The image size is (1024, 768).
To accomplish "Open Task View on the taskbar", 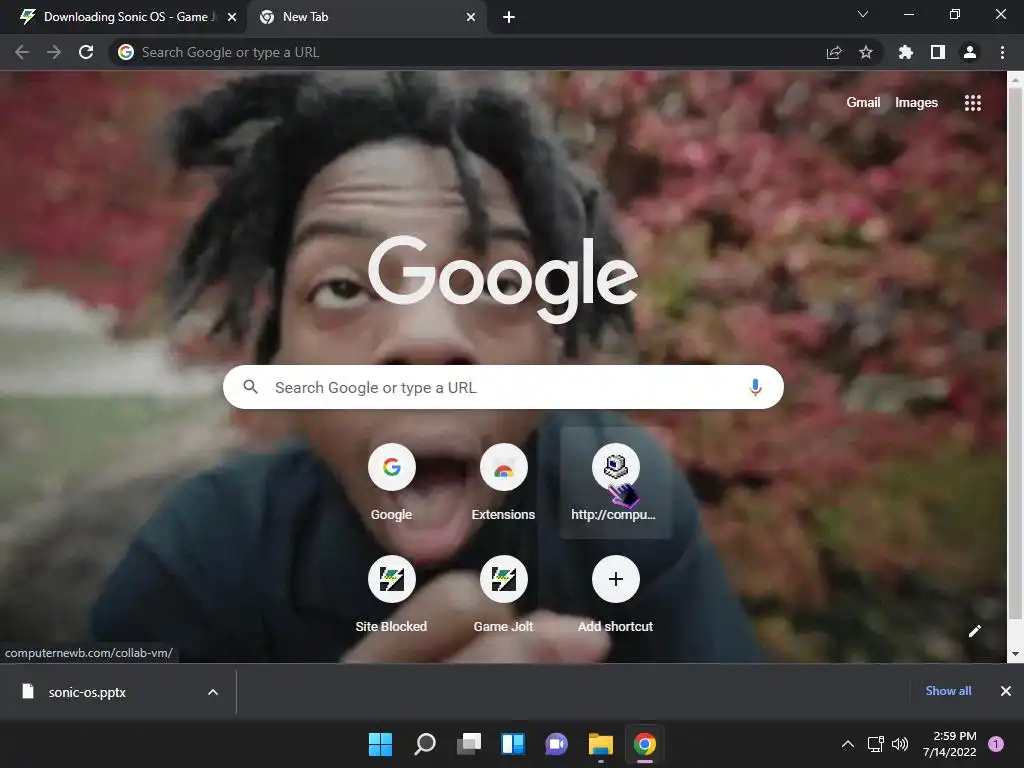I will click(469, 744).
